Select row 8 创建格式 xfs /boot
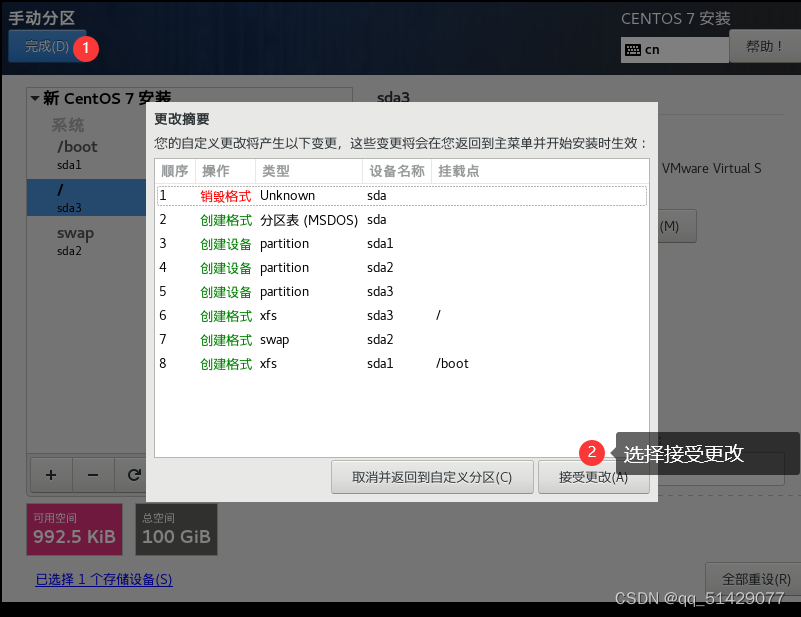Screen dimensions: 801x617 pos(402,364)
